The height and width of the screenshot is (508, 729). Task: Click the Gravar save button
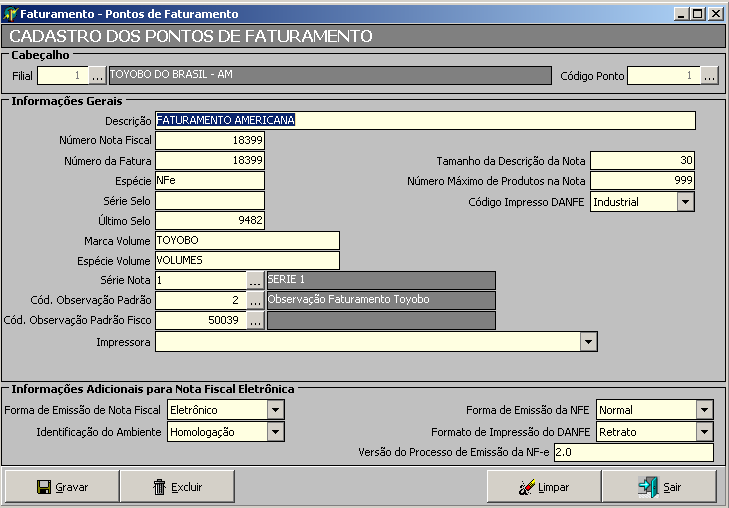click(62, 487)
